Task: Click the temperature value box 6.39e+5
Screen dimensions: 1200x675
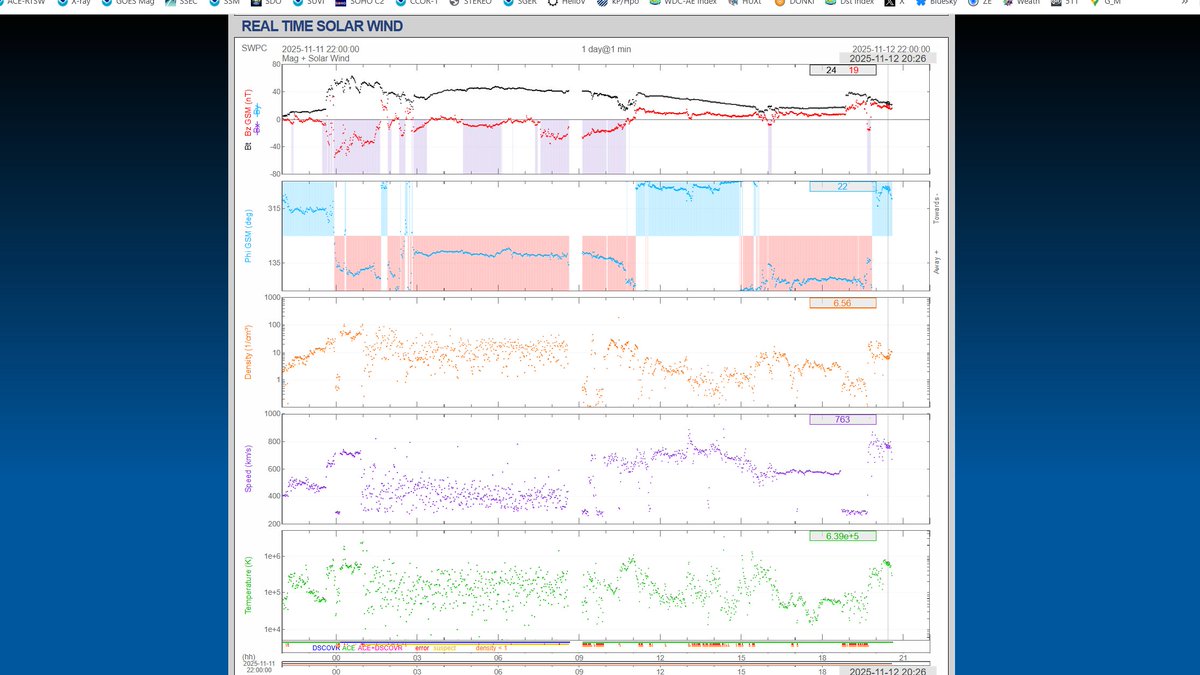Action: click(x=843, y=536)
